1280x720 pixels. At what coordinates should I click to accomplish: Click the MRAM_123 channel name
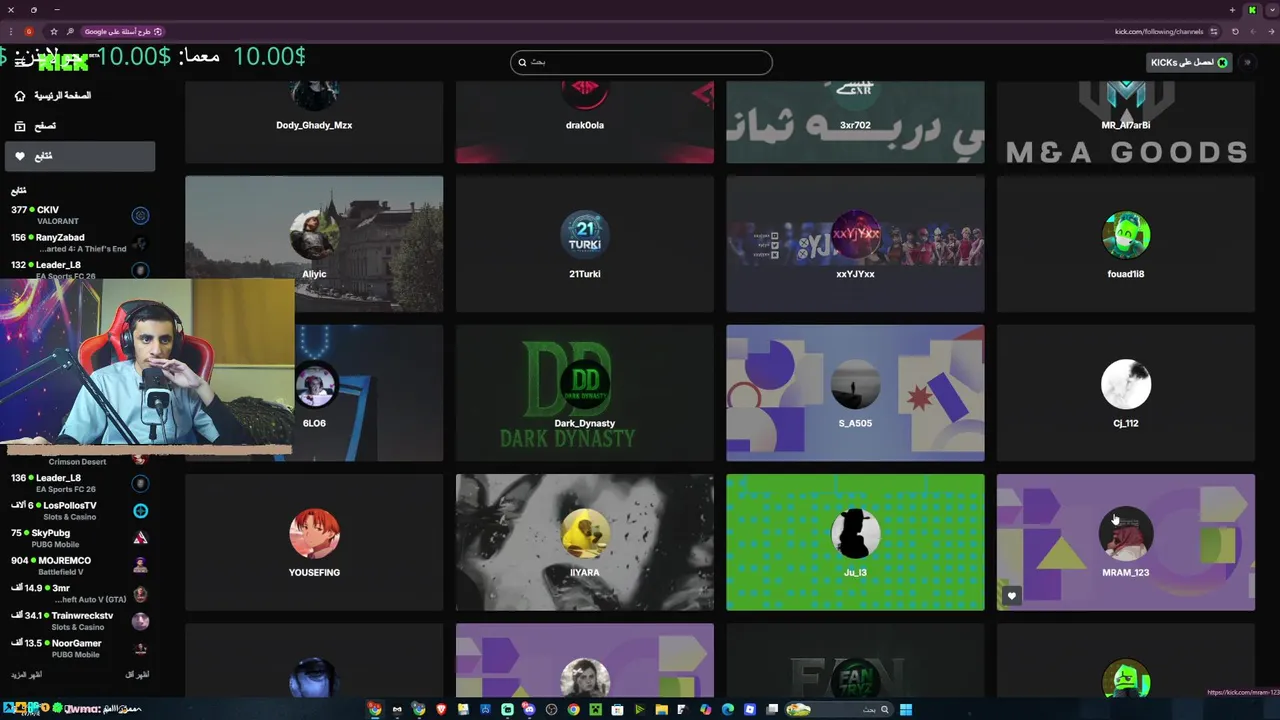coord(1126,573)
